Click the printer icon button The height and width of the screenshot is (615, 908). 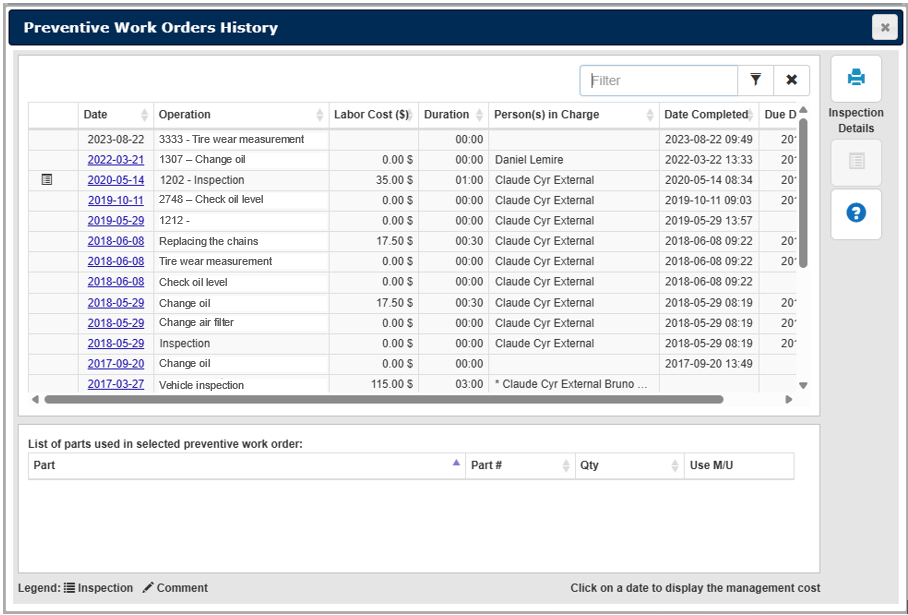click(856, 78)
